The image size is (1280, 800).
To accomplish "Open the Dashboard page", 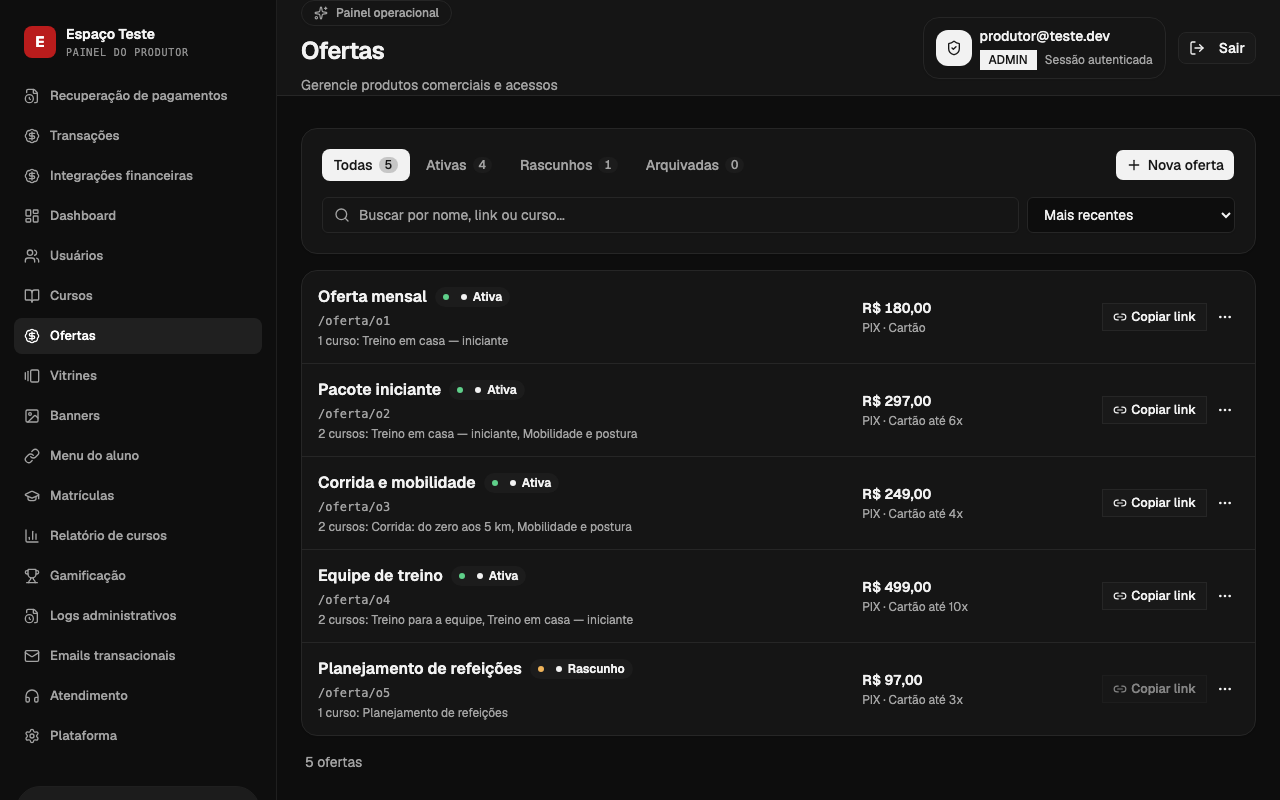I will point(138,216).
